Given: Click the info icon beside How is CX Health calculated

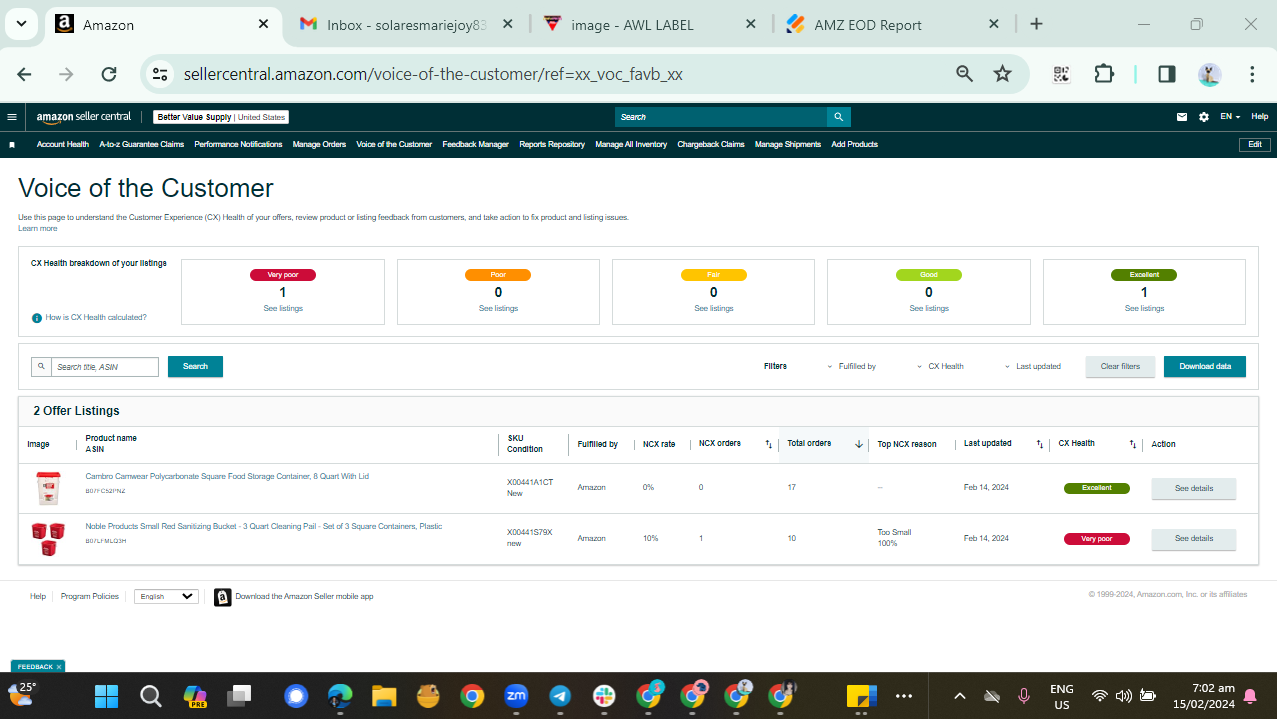Looking at the screenshot, I should pyautogui.click(x=37, y=317).
